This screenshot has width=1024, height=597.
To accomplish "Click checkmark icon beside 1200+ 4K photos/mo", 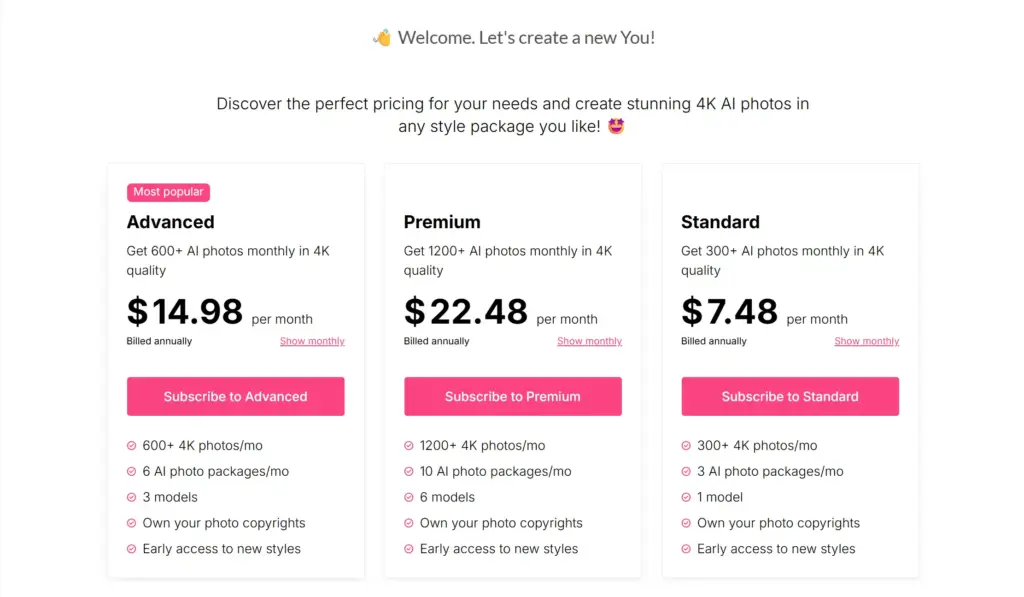I will (409, 446).
